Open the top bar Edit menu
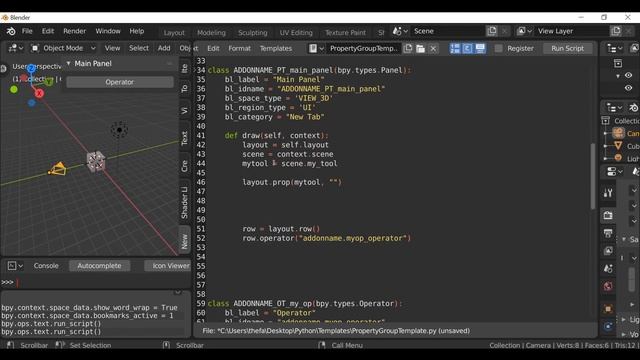The image size is (640, 360). [48, 31]
